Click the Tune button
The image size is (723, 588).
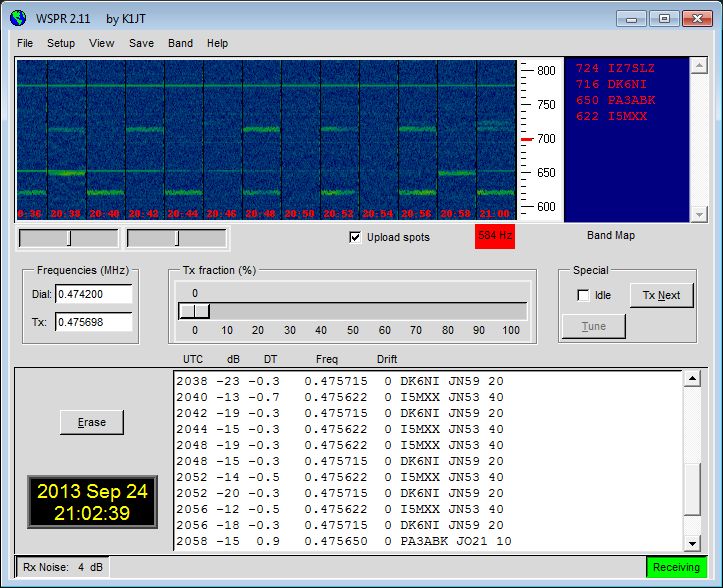click(x=593, y=326)
